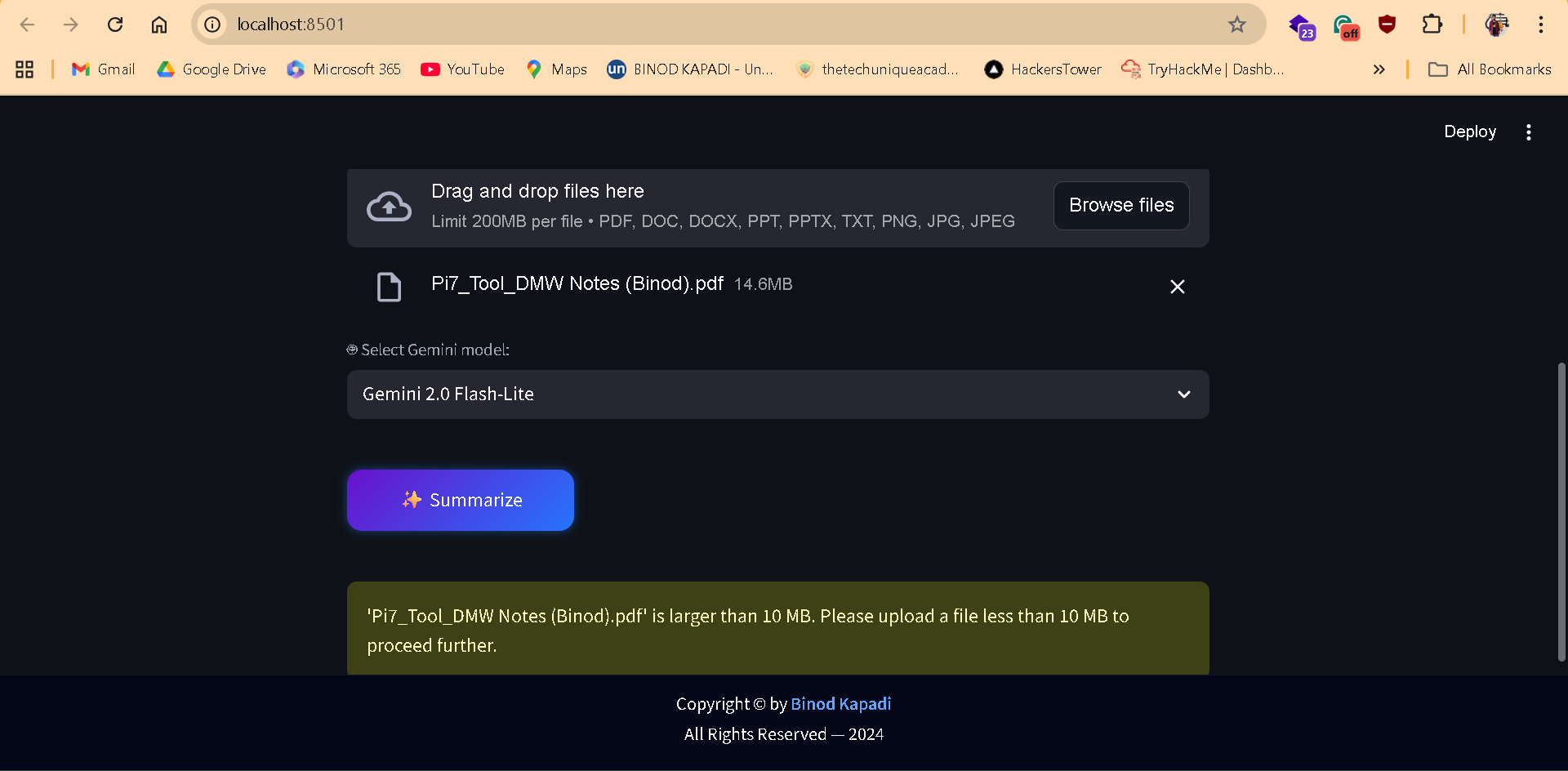Image resolution: width=1568 pixels, height=771 pixels.
Task: Show hidden bookmarks with the chevron
Action: 1379,69
